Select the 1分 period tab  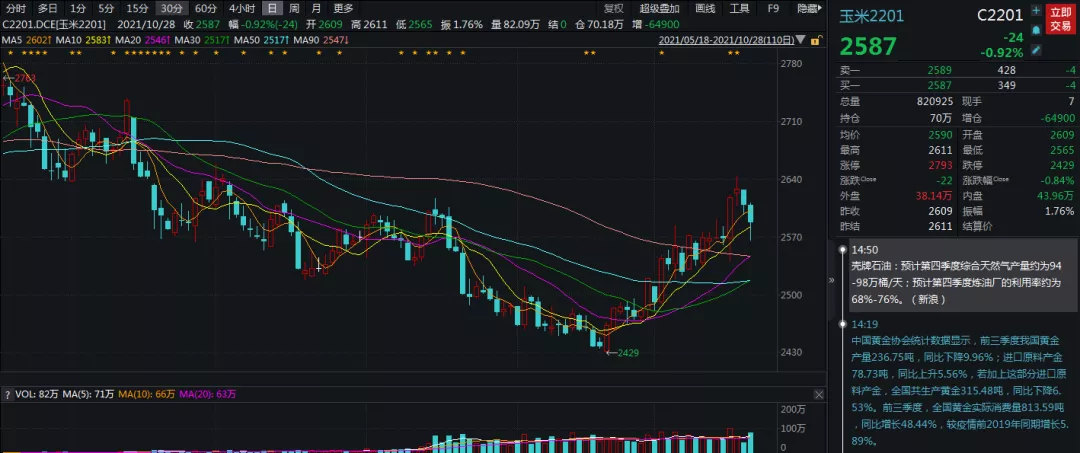click(78, 9)
